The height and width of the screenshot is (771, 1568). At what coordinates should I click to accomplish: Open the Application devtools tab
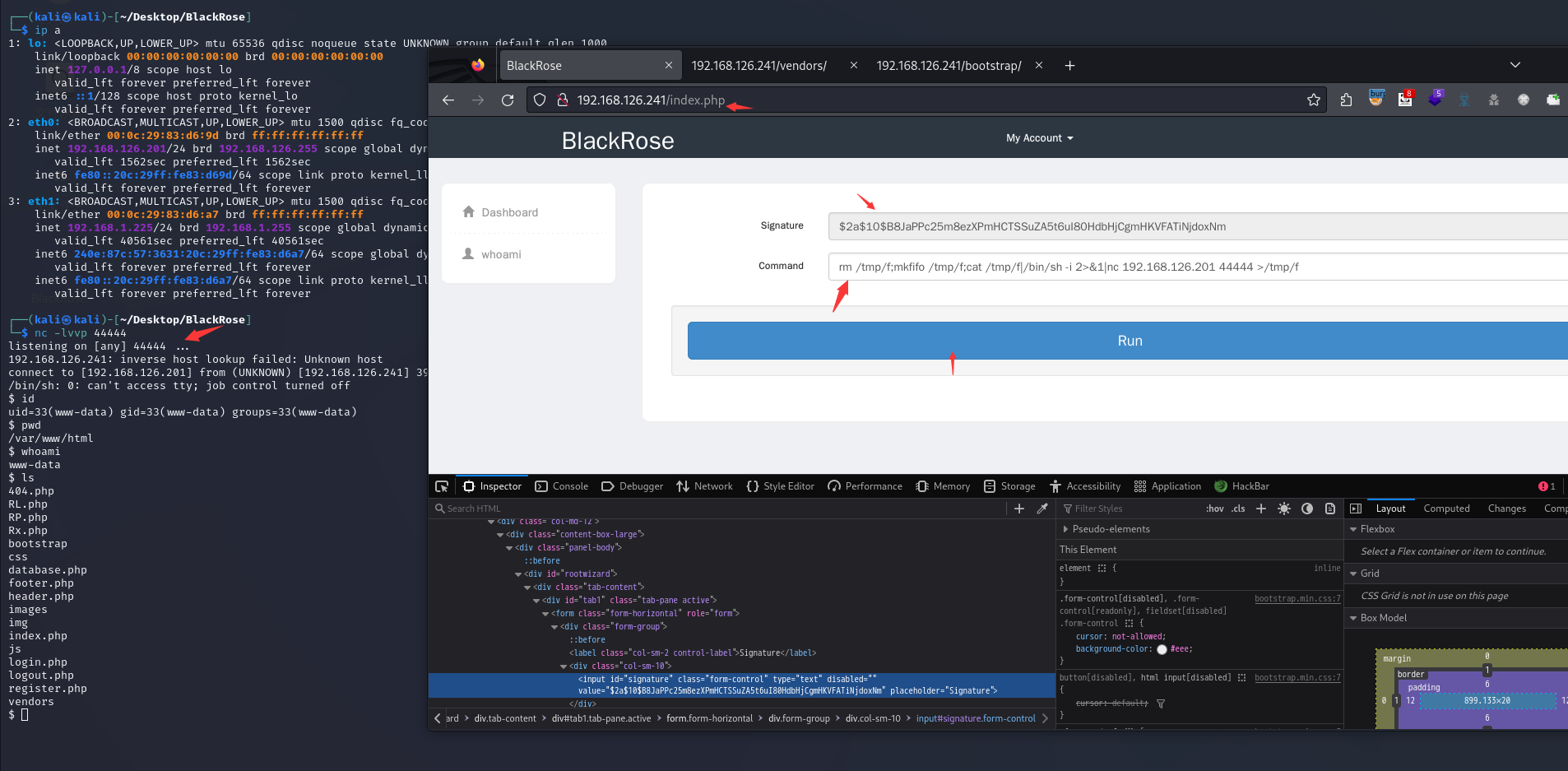tap(1167, 486)
